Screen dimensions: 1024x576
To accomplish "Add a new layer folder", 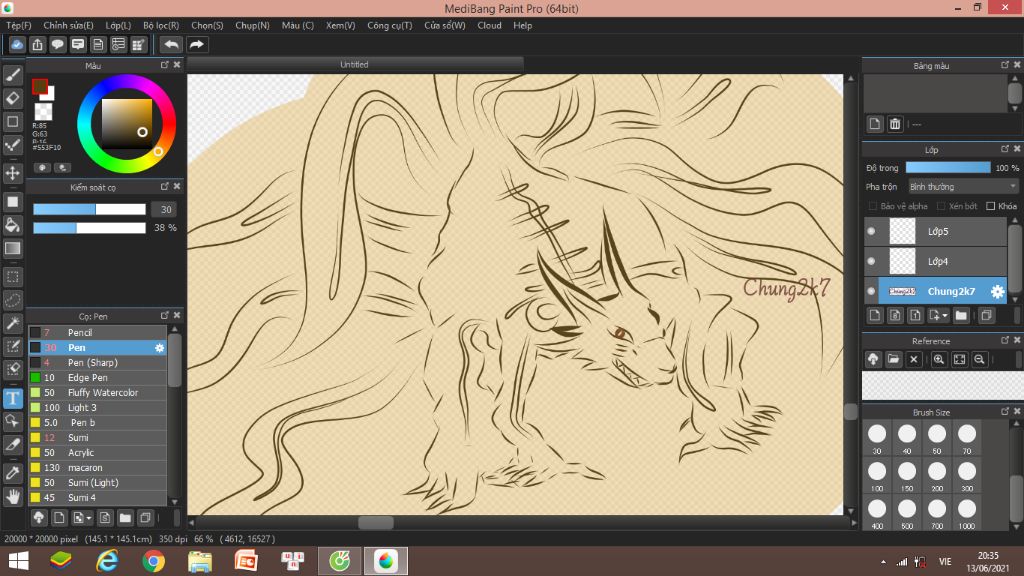I will coord(961,316).
